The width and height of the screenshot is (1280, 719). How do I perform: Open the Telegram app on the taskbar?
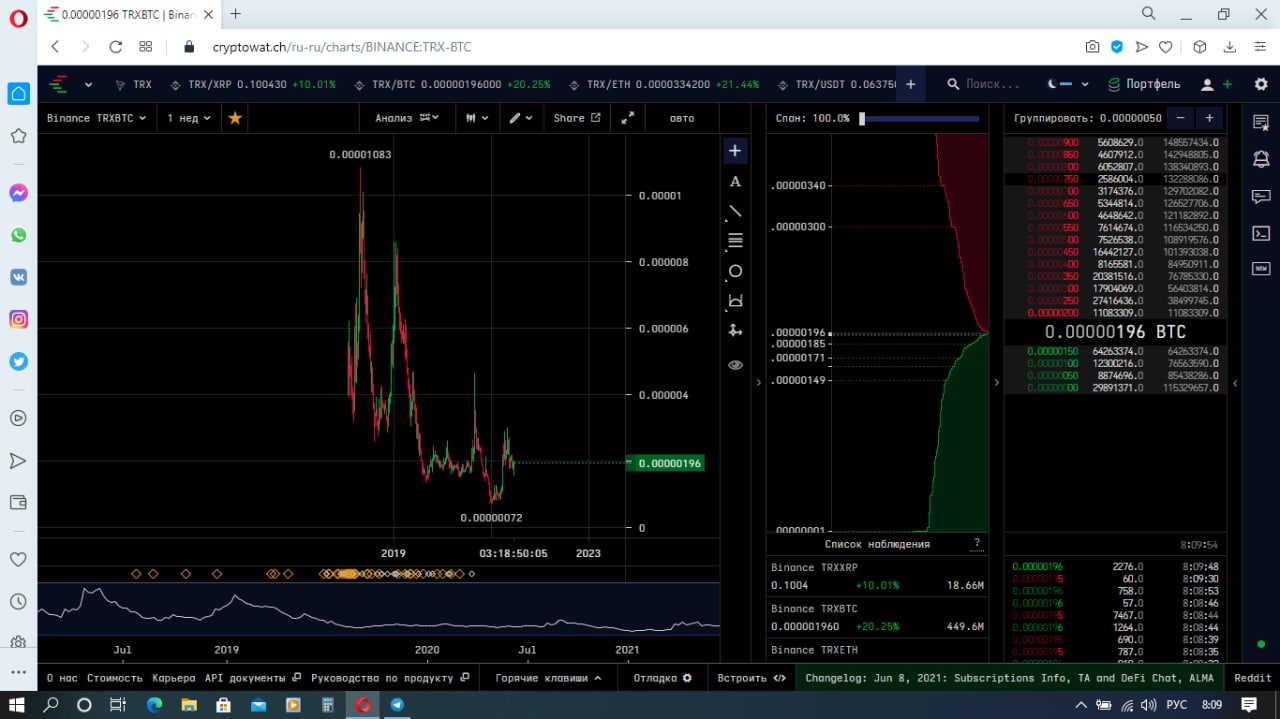397,705
